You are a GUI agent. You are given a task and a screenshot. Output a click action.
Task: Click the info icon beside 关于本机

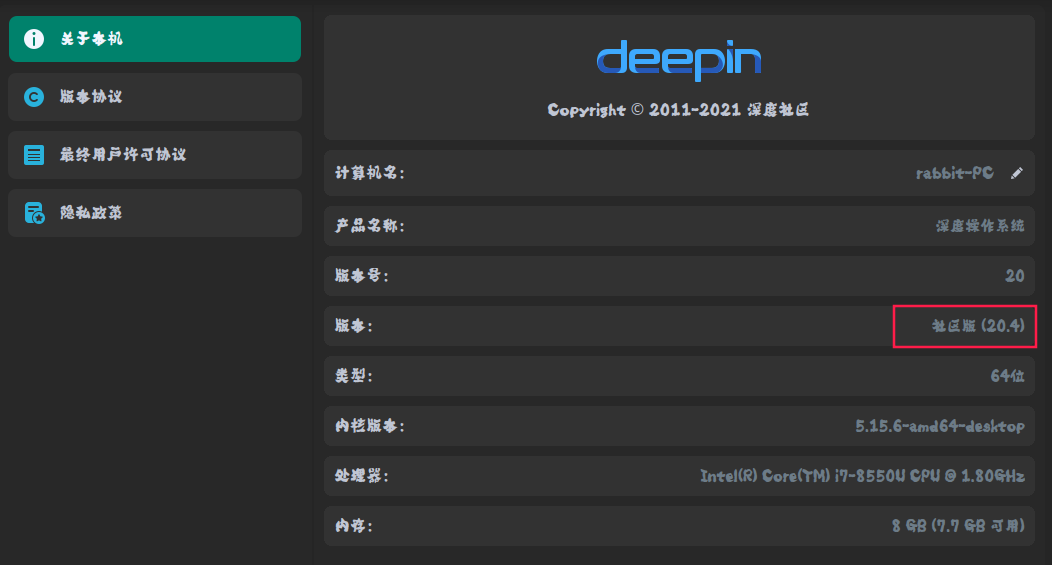[x=34, y=39]
